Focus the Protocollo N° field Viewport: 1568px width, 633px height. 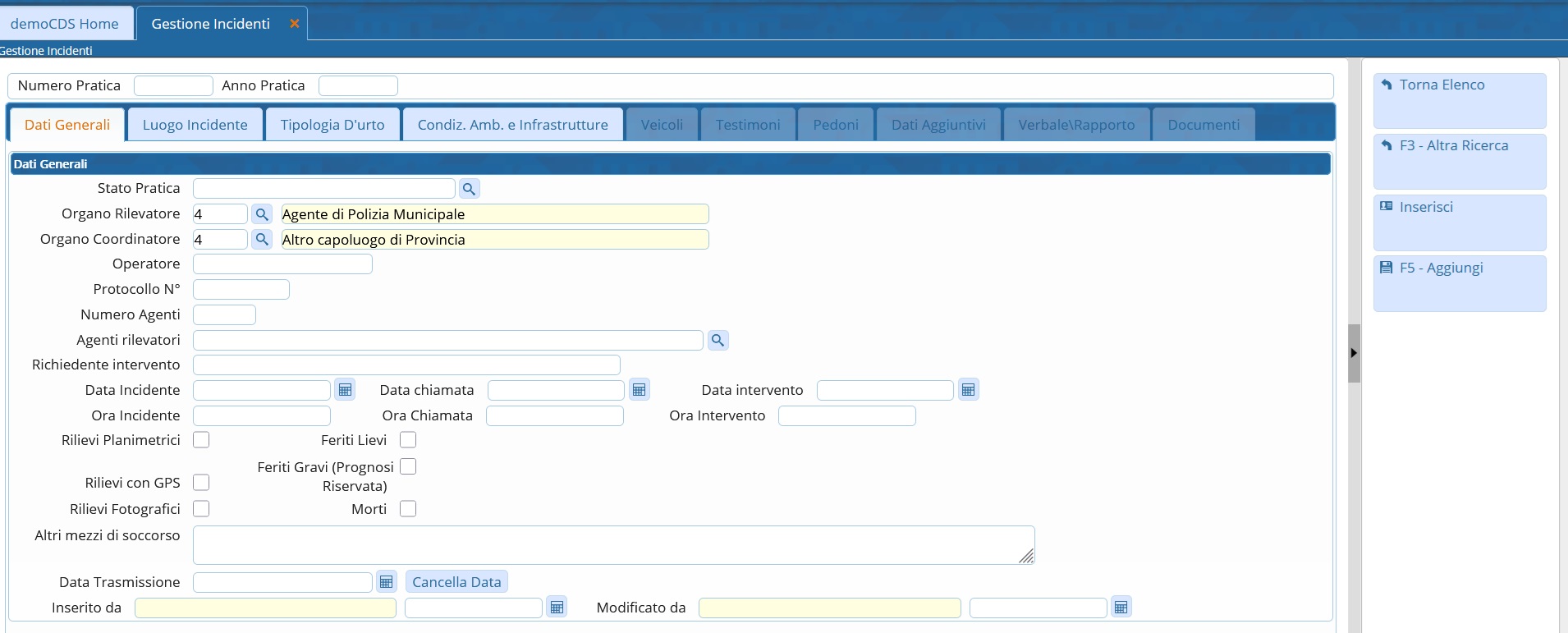click(241, 290)
